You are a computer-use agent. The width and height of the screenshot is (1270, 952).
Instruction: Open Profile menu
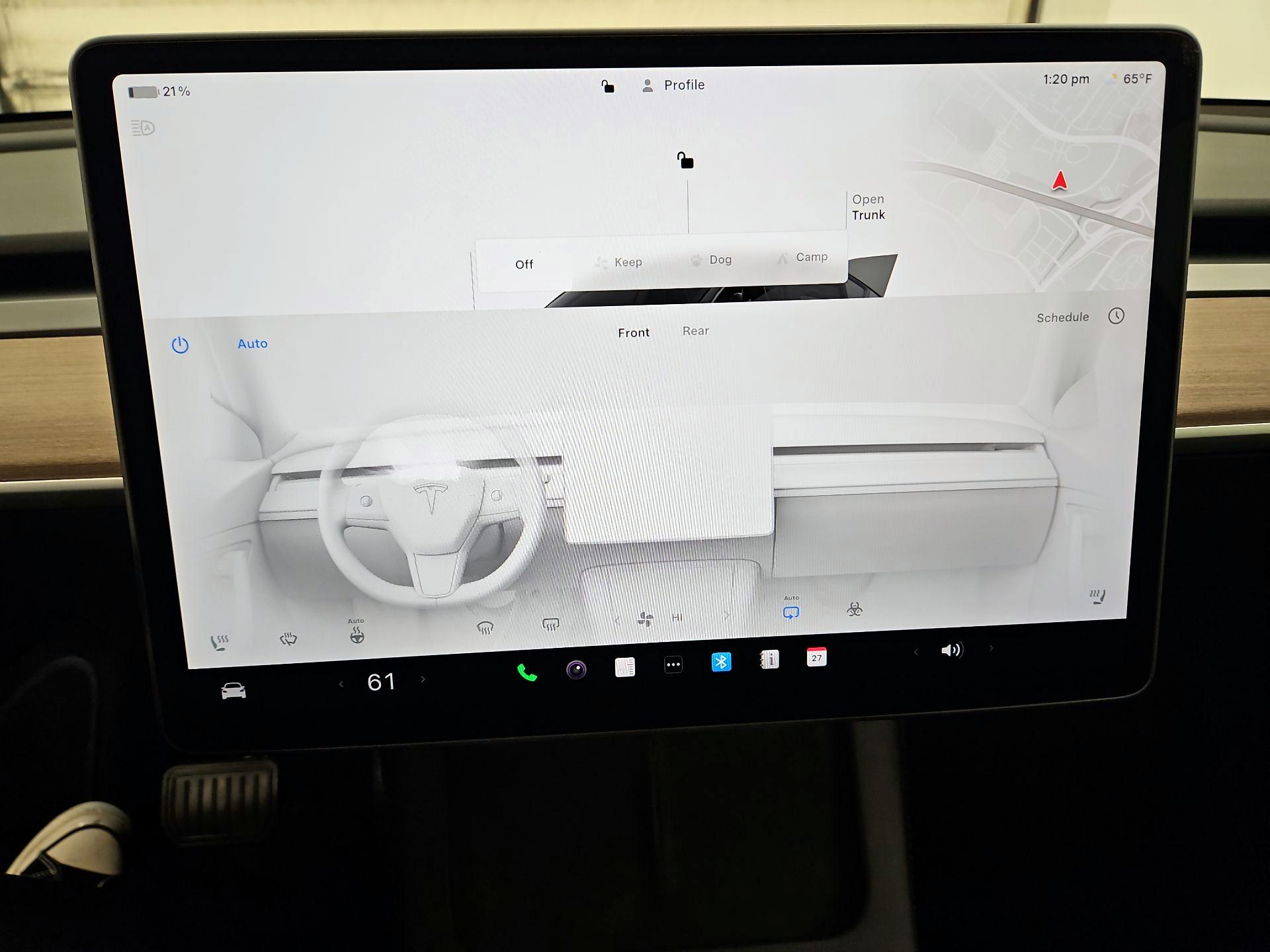point(673,85)
